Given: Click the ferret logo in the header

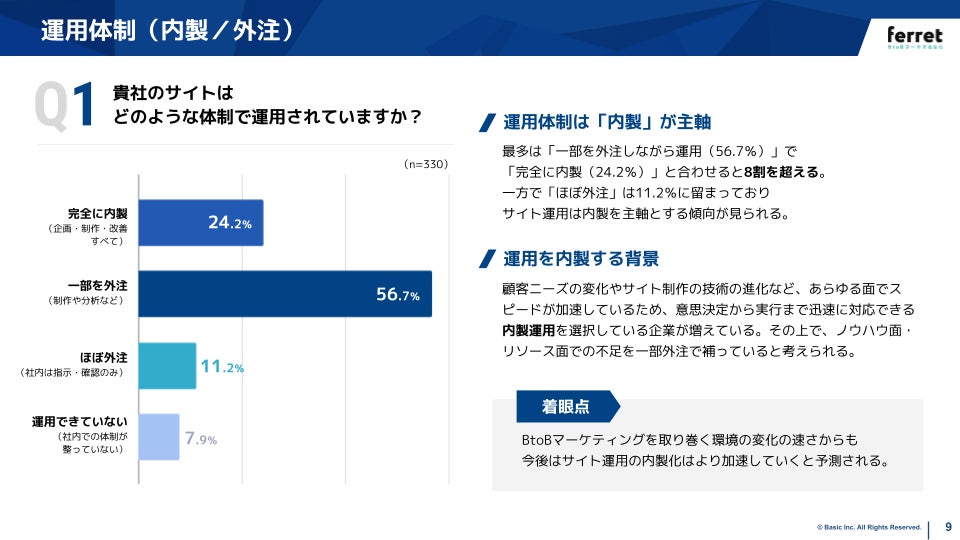Looking at the screenshot, I should [x=914, y=37].
